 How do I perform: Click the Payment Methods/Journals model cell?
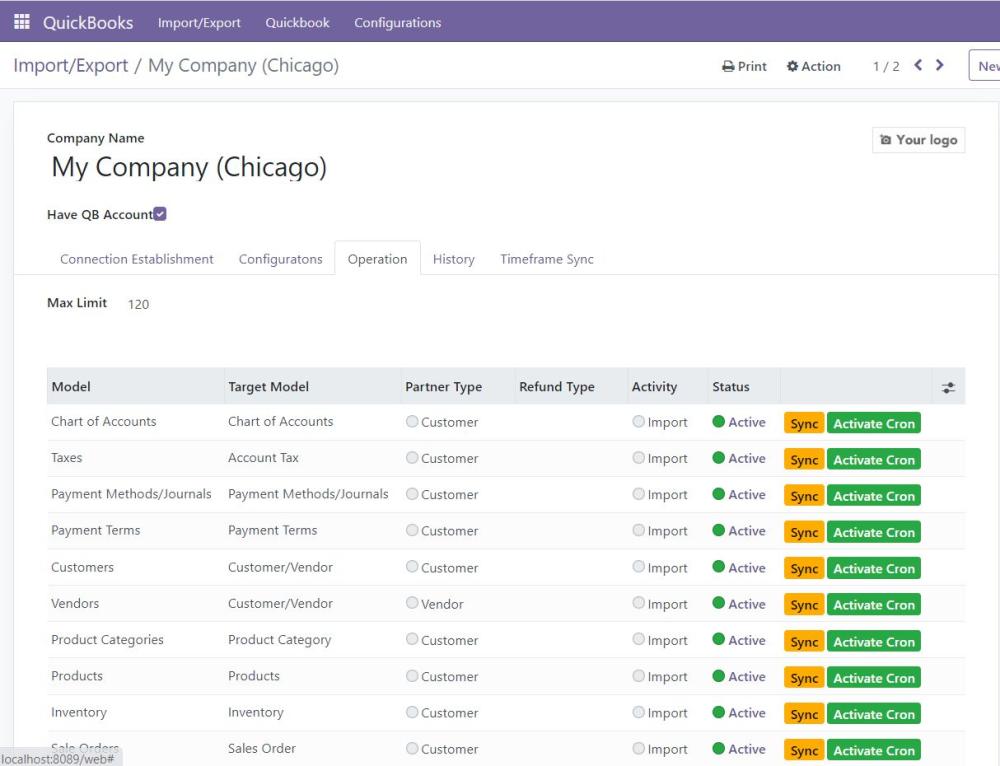tap(131, 494)
